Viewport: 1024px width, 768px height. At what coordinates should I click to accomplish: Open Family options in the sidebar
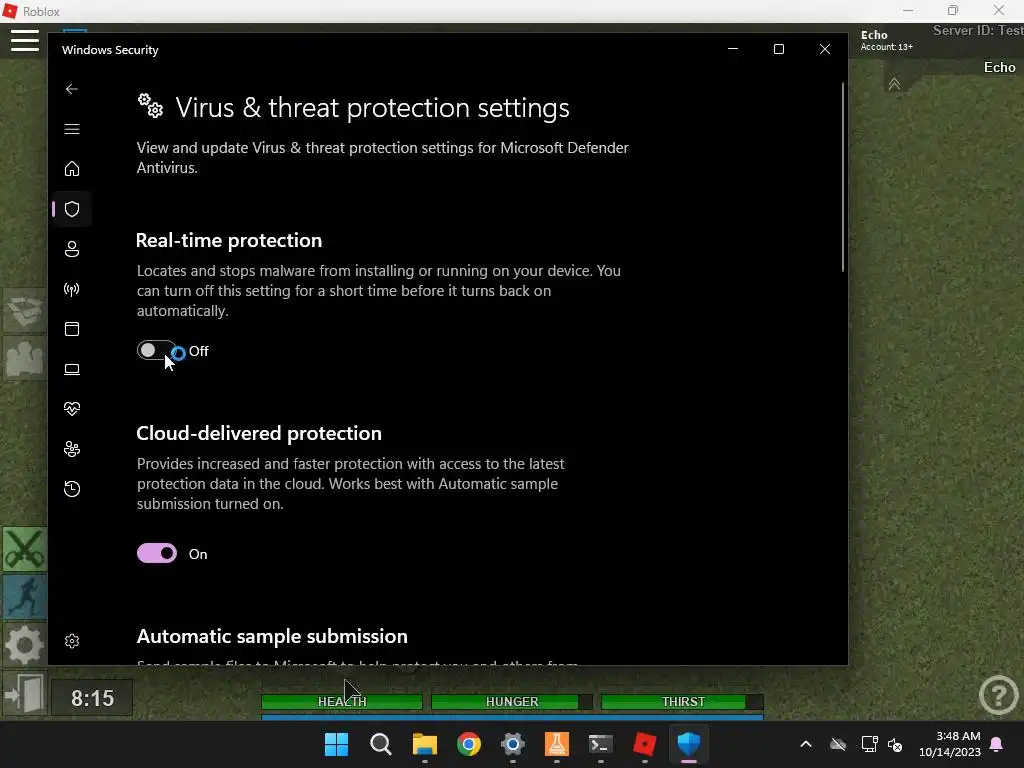(x=72, y=449)
